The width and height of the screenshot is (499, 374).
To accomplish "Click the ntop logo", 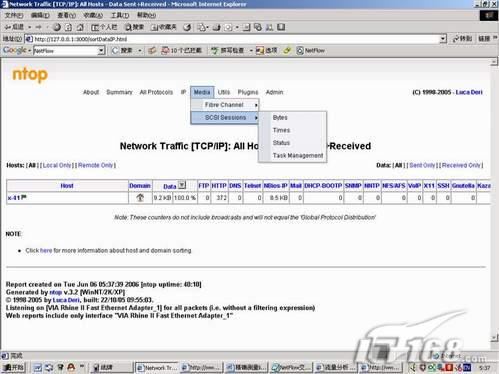I will click(x=30, y=74).
